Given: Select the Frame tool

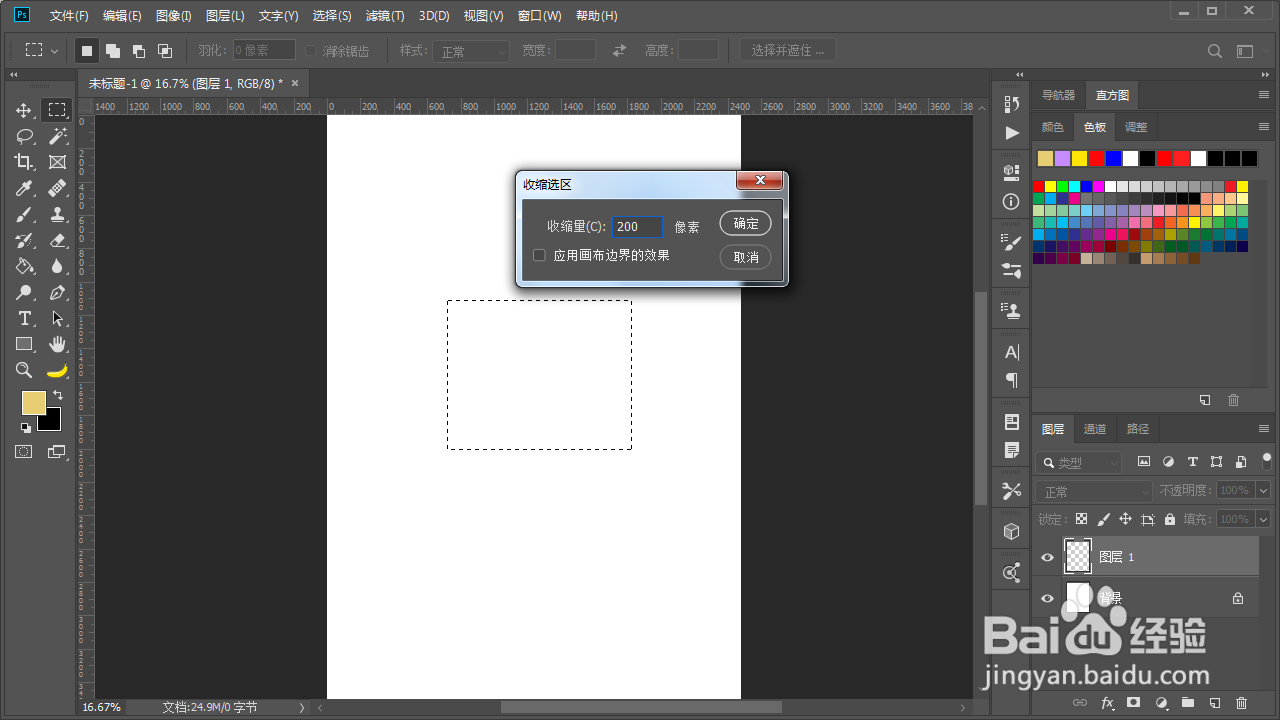Looking at the screenshot, I should [57, 162].
